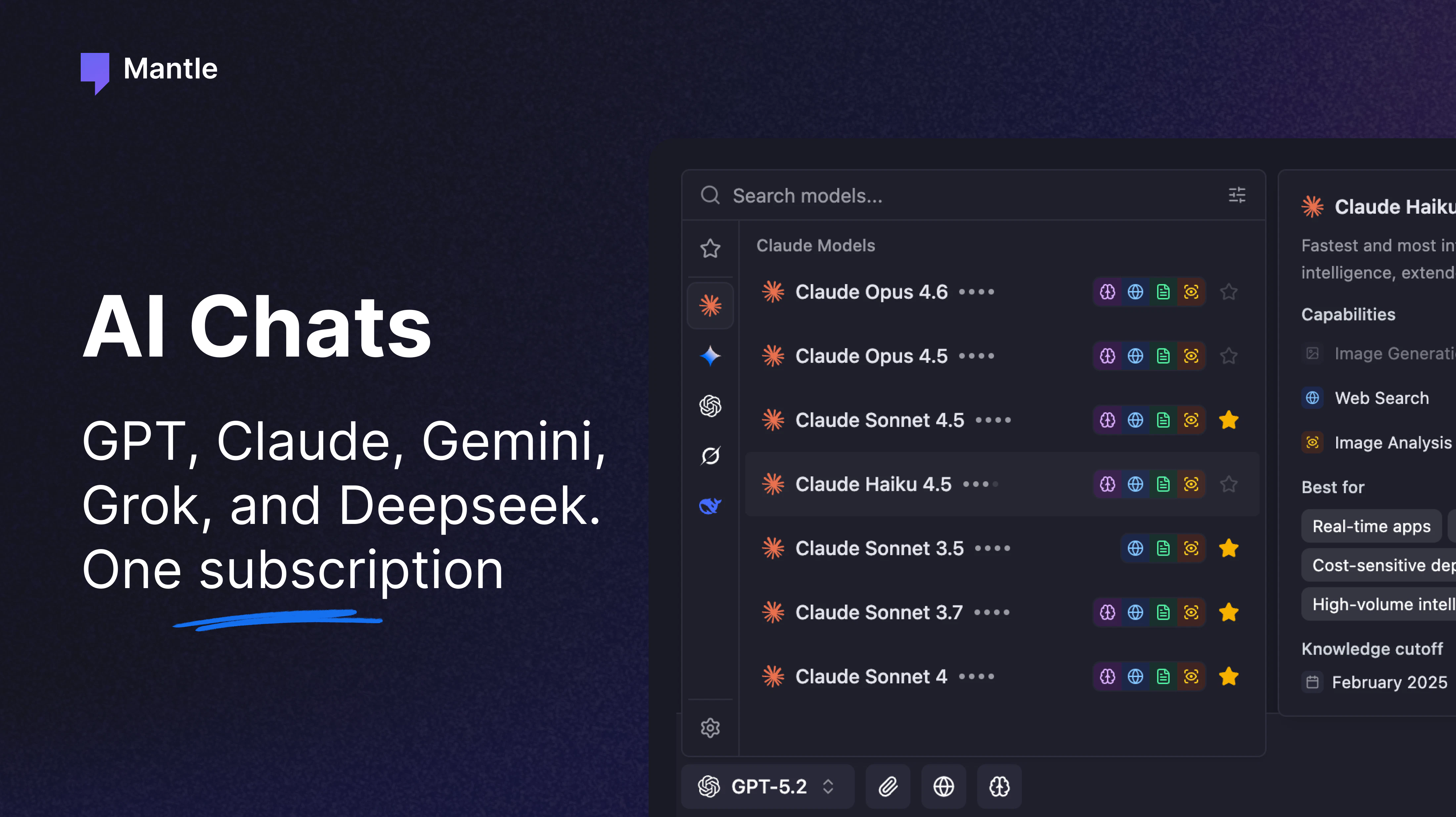Open the favorites star tab in sidebar
Image resolution: width=1456 pixels, height=817 pixels.
pos(710,249)
